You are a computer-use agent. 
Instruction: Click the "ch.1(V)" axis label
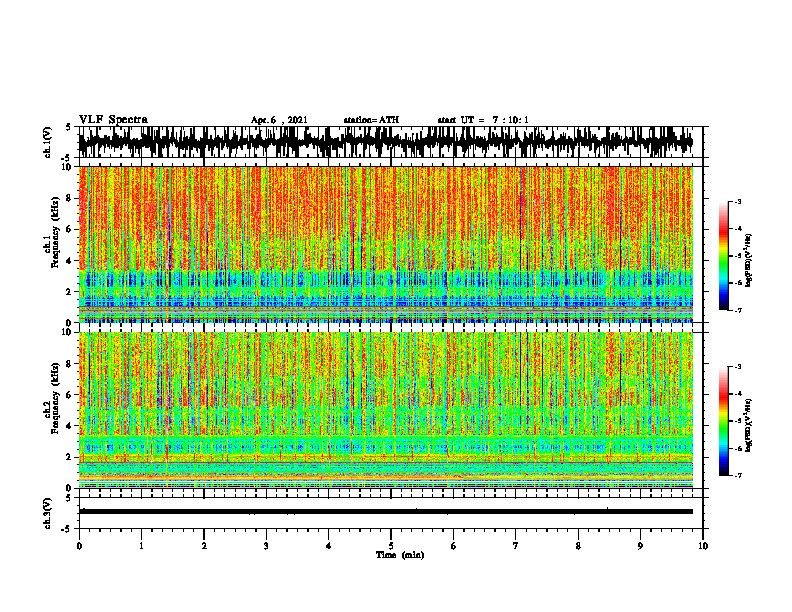pos(48,142)
